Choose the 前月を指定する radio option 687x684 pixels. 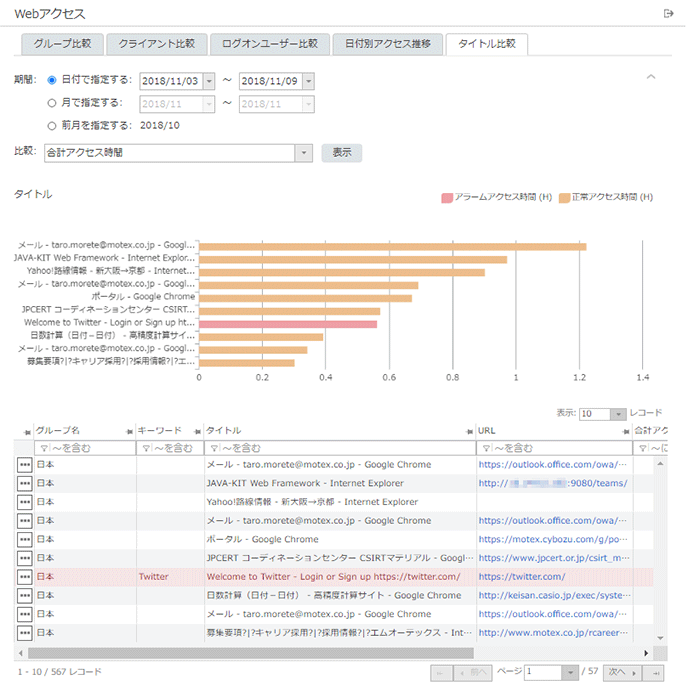click(52, 125)
